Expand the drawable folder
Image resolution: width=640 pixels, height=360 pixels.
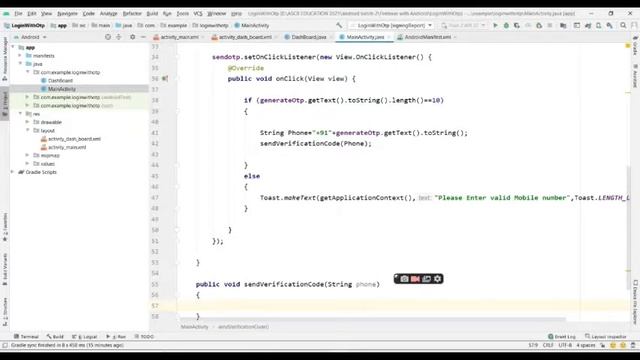point(28,122)
